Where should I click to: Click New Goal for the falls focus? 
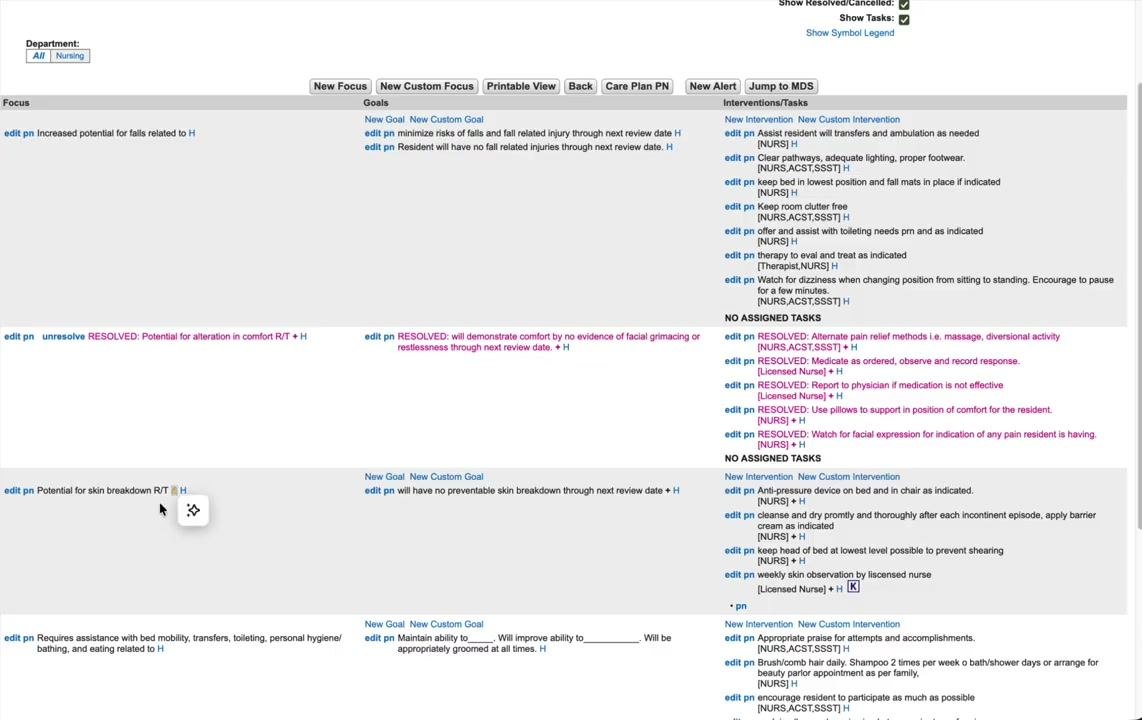pyautogui.click(x=385, y=119)
